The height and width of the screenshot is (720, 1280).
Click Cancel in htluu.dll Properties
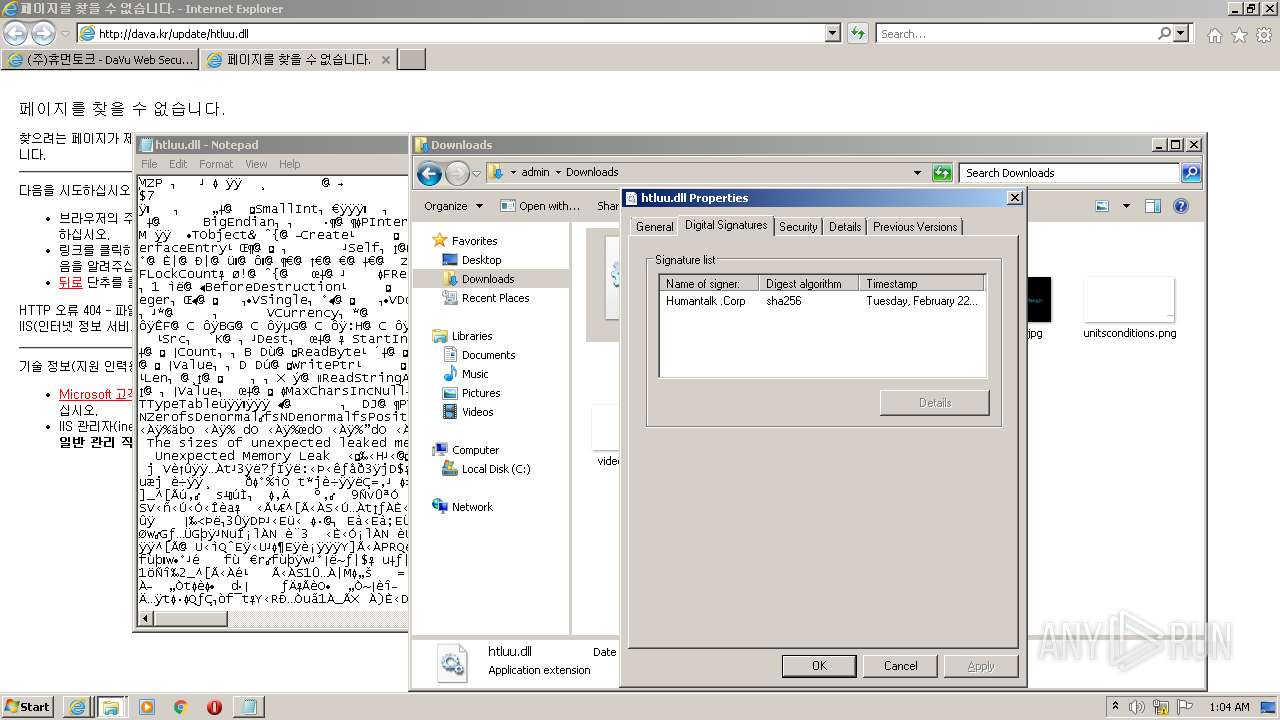[x=900, y=666]
